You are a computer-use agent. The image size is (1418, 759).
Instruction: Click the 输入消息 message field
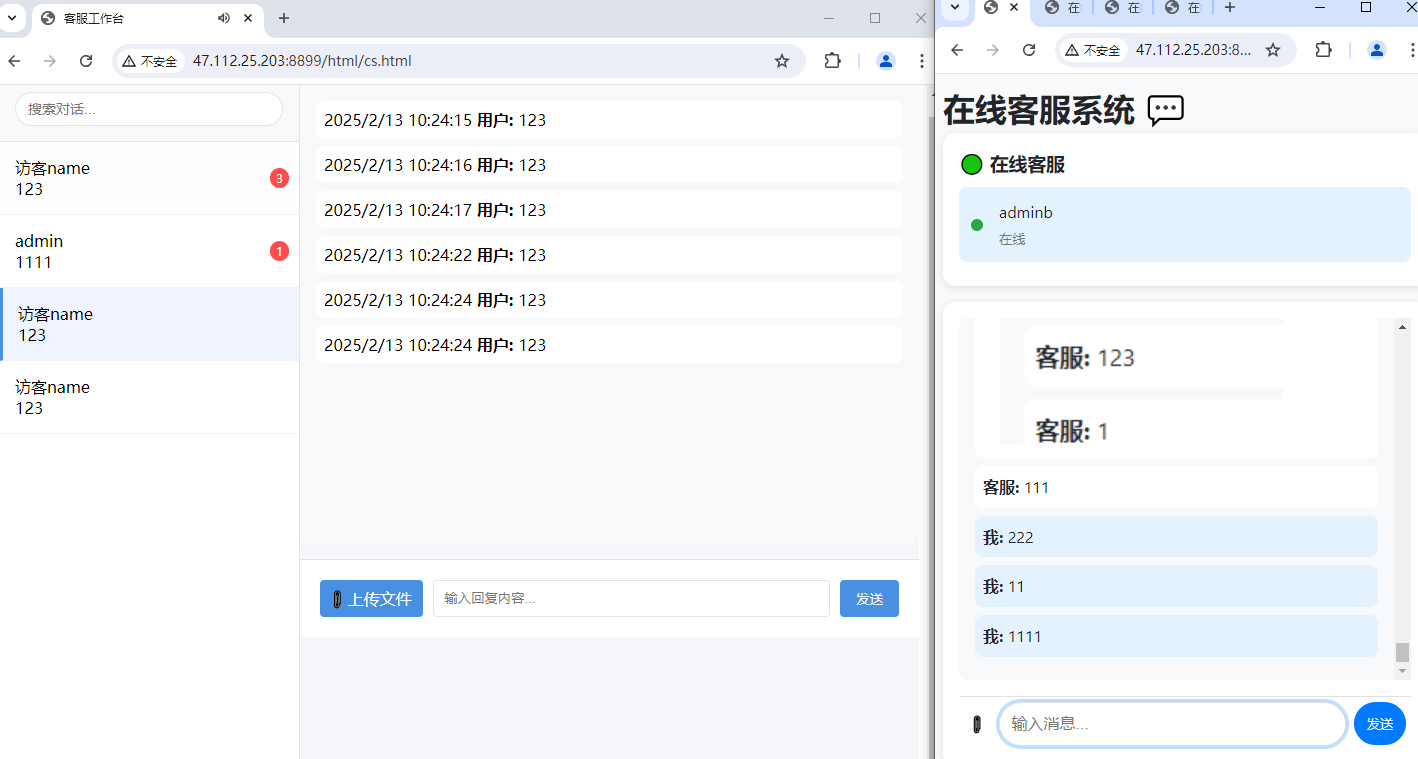(1172, 724)
